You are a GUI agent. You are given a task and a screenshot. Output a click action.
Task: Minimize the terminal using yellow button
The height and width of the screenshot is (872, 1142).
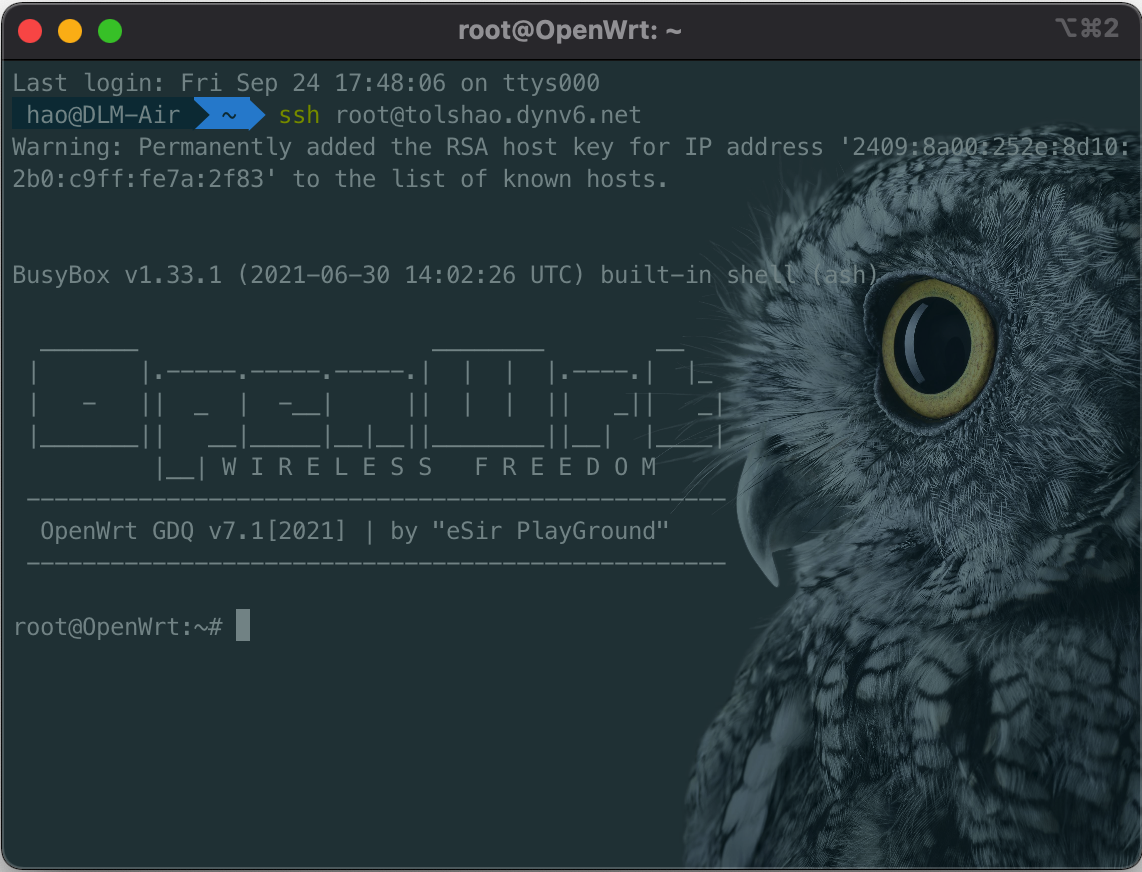70,31
